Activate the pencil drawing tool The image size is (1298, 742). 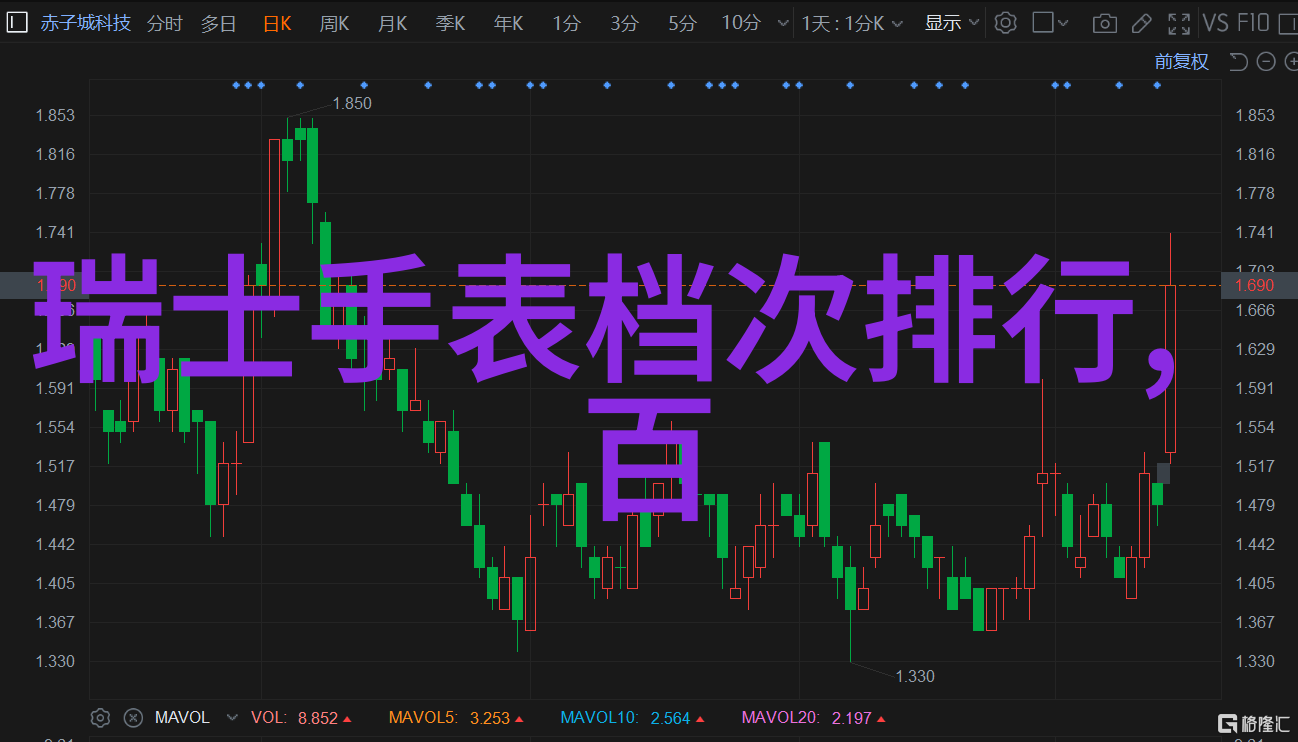pyautogui.click(x=1143, y=22)
